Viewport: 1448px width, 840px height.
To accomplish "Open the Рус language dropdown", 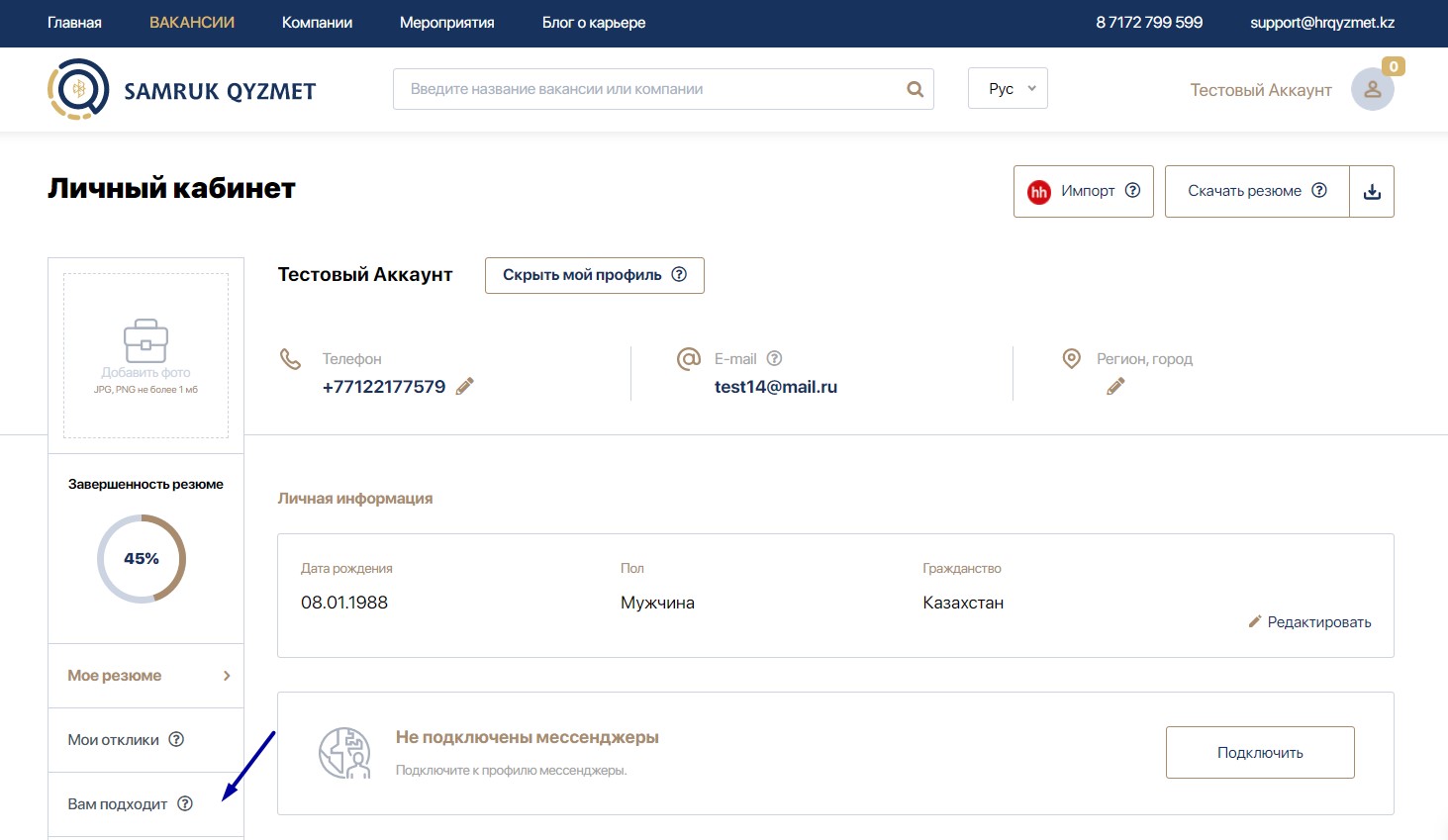I will 1008,89.
